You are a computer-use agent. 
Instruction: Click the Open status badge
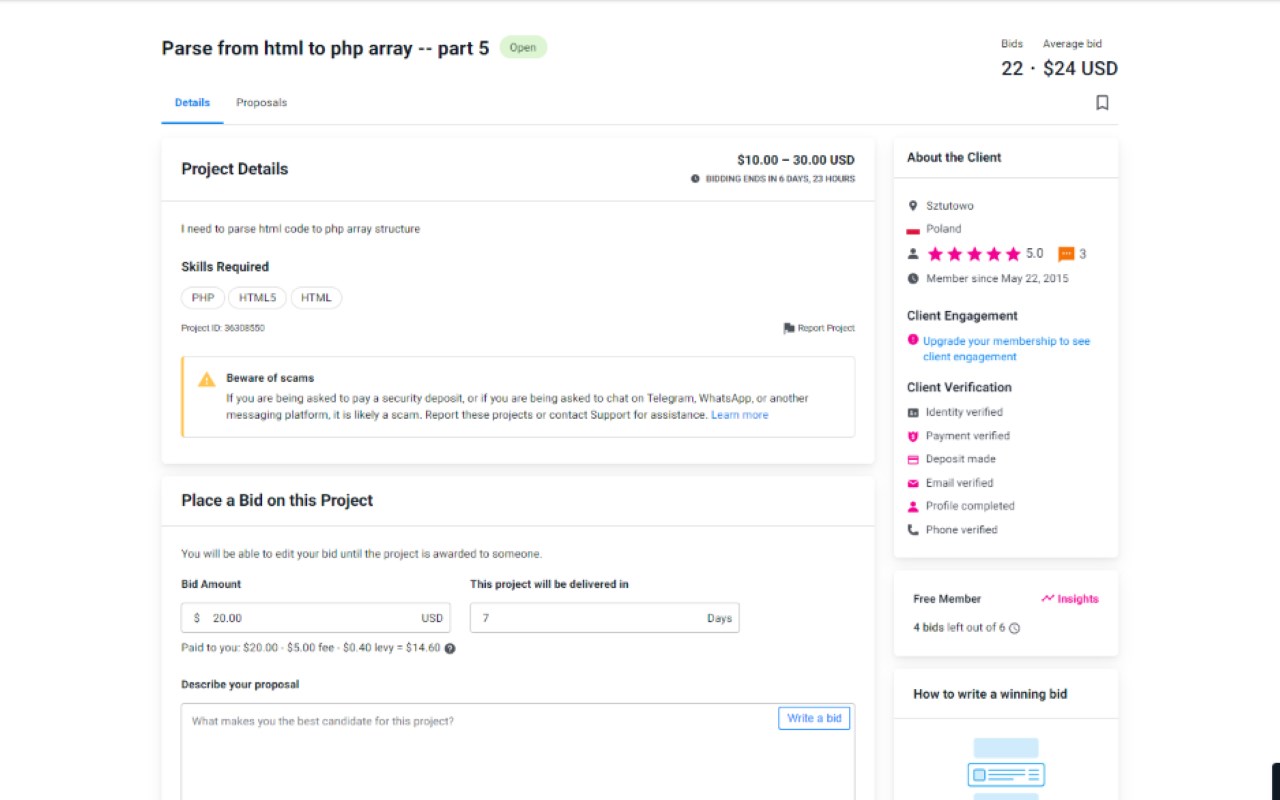point(523,47)
